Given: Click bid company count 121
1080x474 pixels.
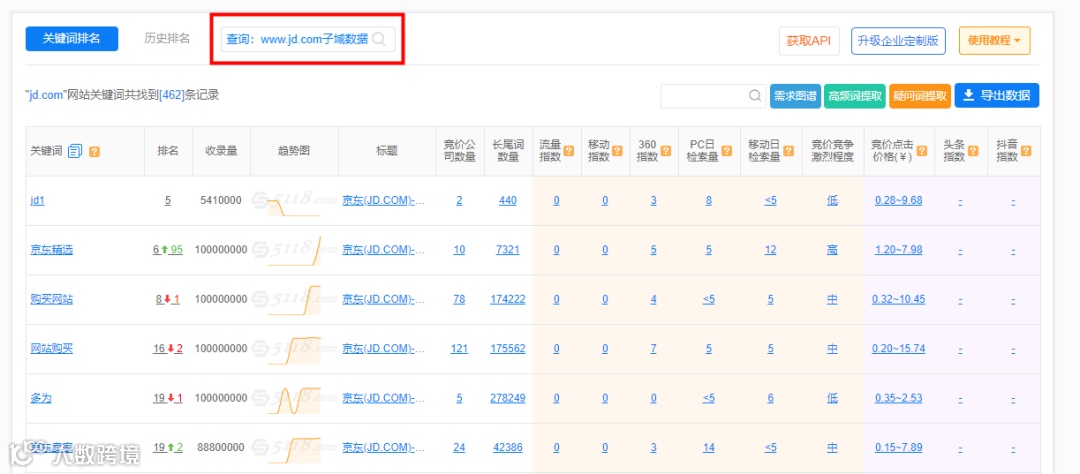Looking at the screenshot, I should (459, 349).
